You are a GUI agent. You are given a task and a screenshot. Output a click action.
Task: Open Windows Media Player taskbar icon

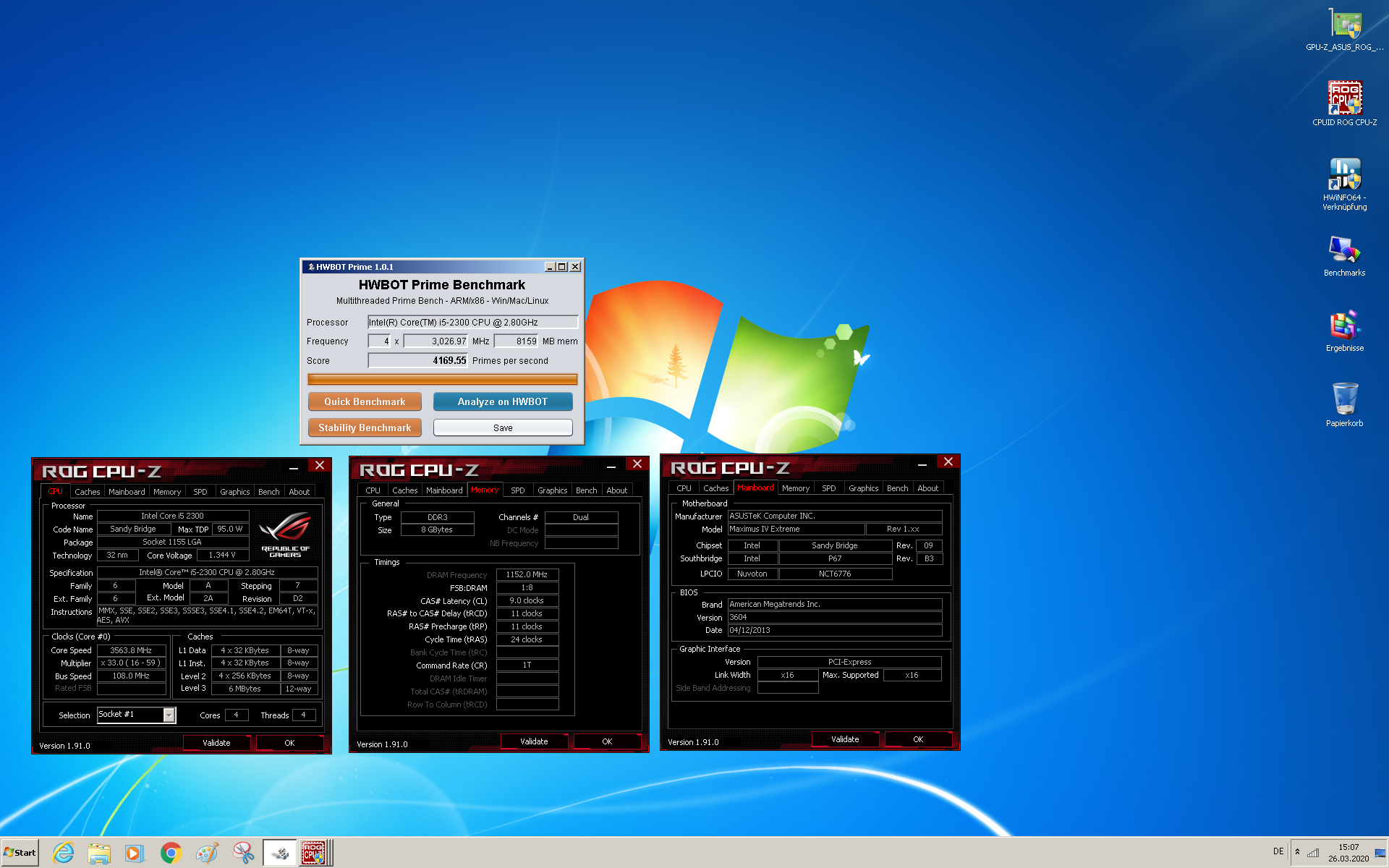[x=135, y=853]
